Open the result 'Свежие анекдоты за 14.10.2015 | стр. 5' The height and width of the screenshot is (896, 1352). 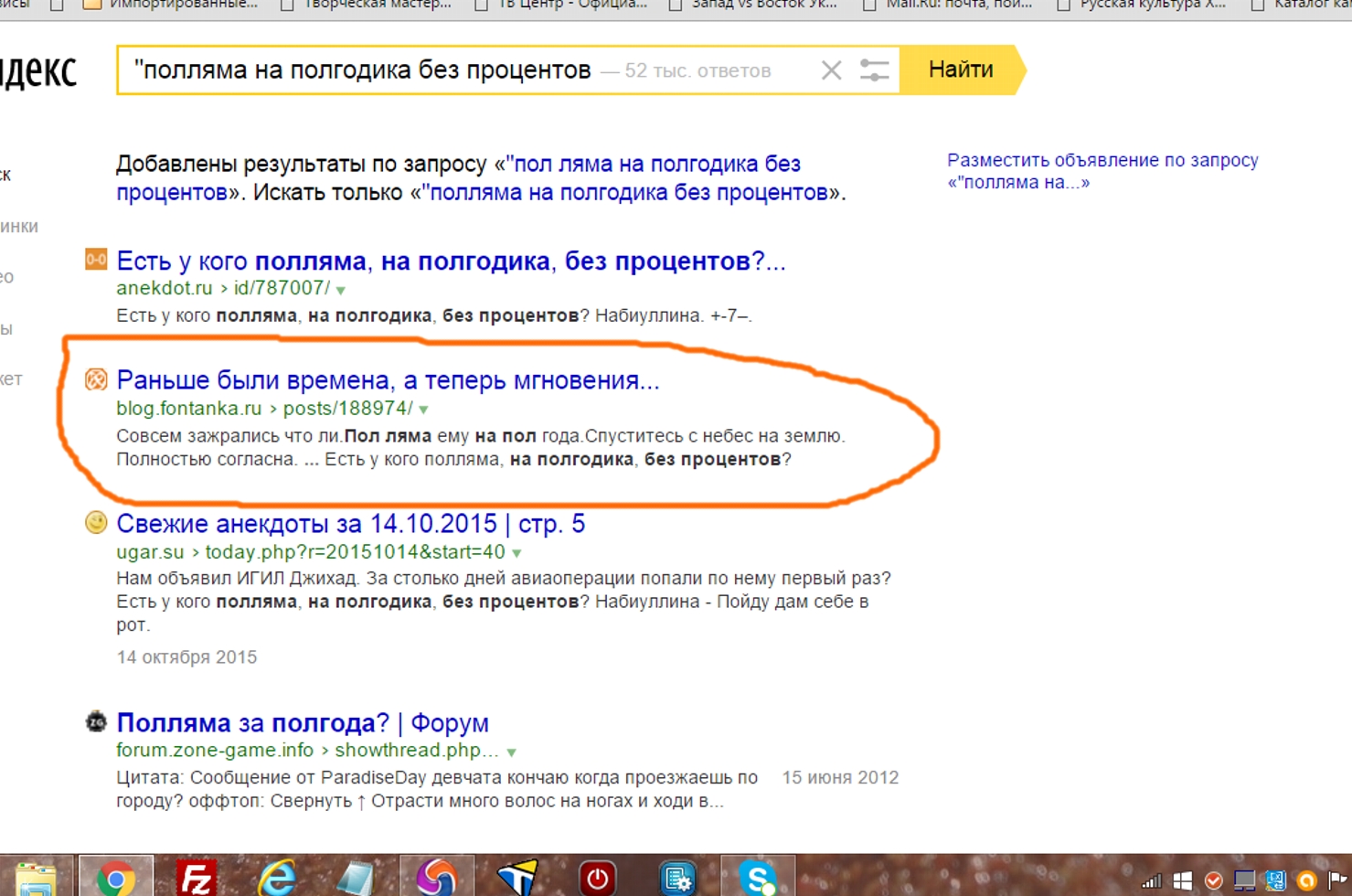pos(350,524)
